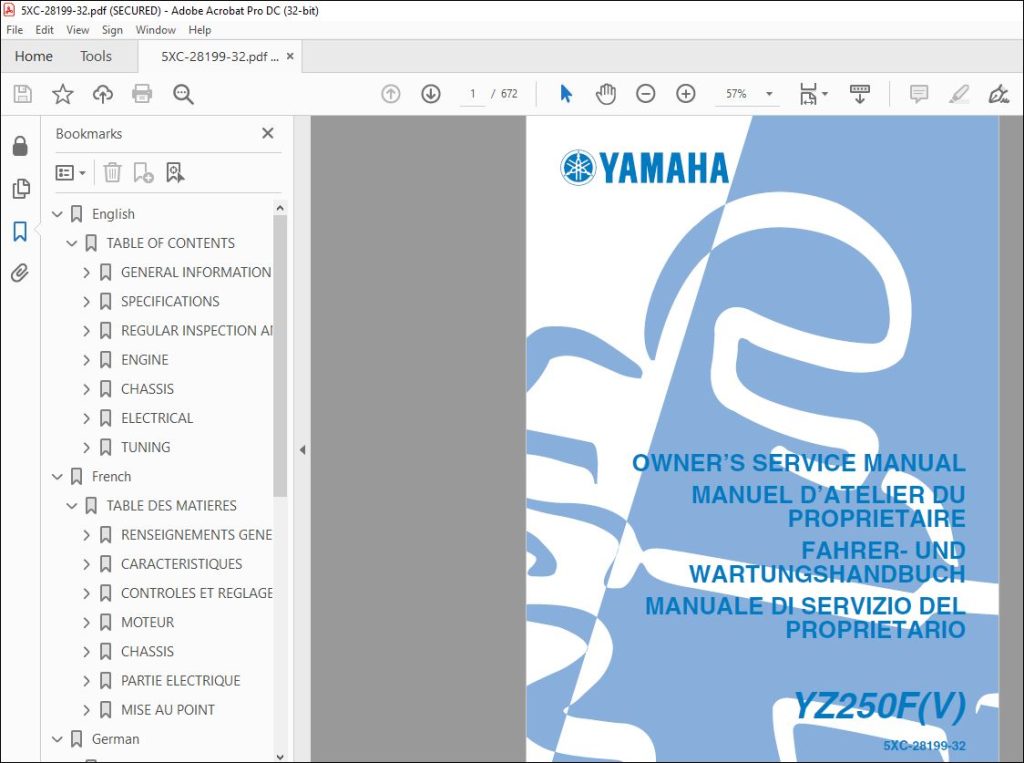
Task: Expand GENERAL INFORMATION bookmark
Action: click(x=86, y=272)
